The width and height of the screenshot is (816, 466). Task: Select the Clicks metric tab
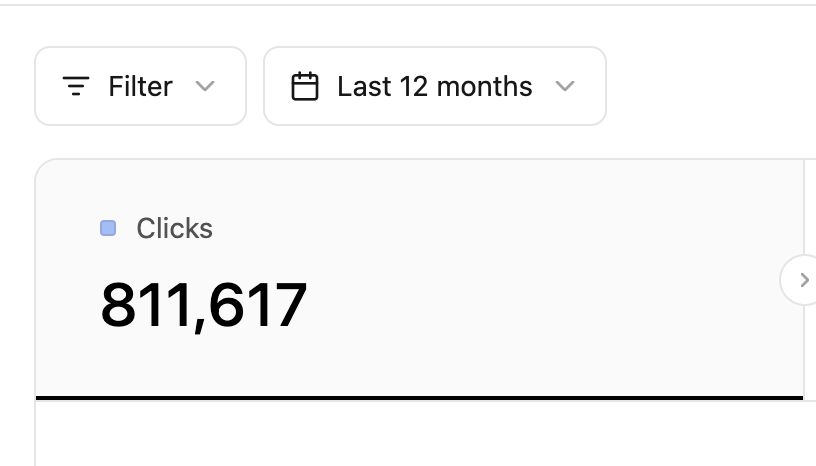pyautogui.click(x=419, y=280)
